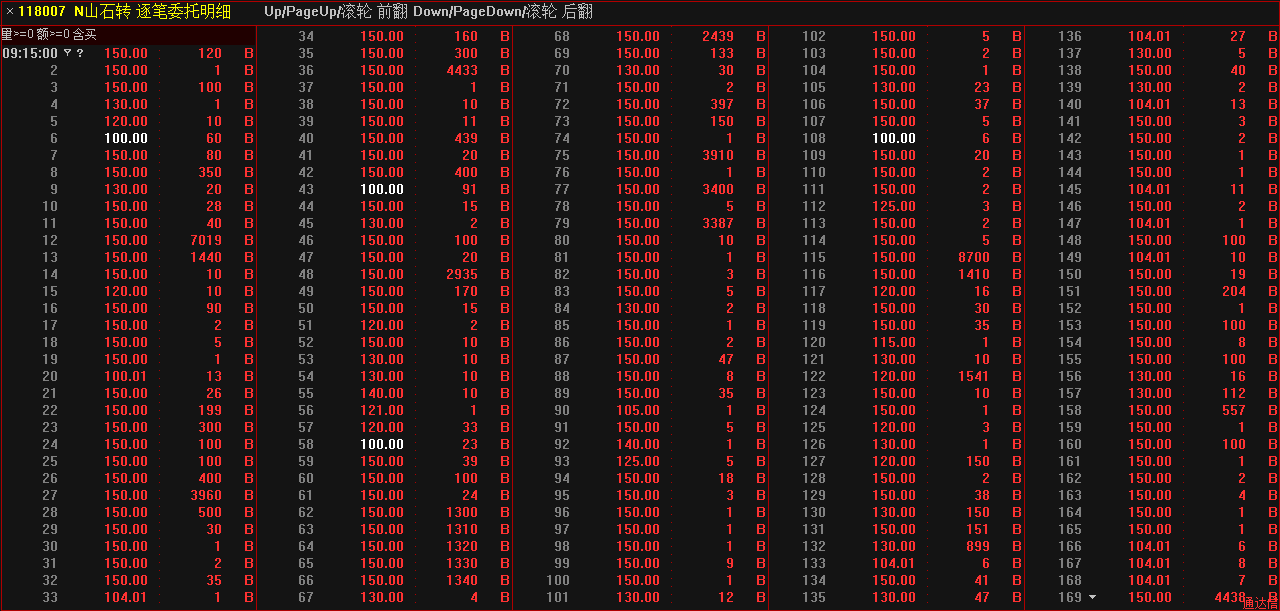This screenshot has width=1280, height=611.
Task: Select the quantity 1541 in row 122
Action: click(x=974, y=376)
